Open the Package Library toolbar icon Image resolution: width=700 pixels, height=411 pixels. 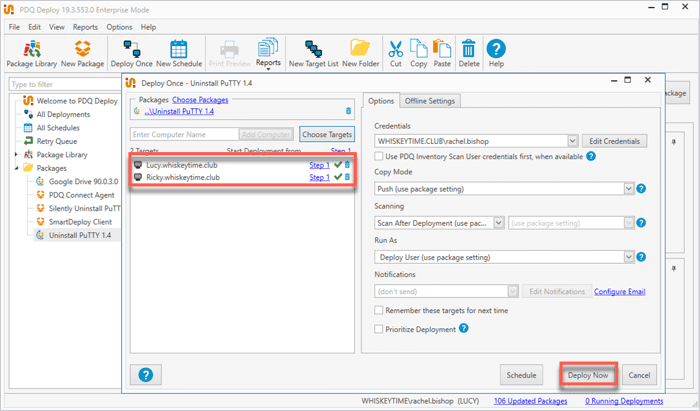pyautogui.click(x=32, y=54)
